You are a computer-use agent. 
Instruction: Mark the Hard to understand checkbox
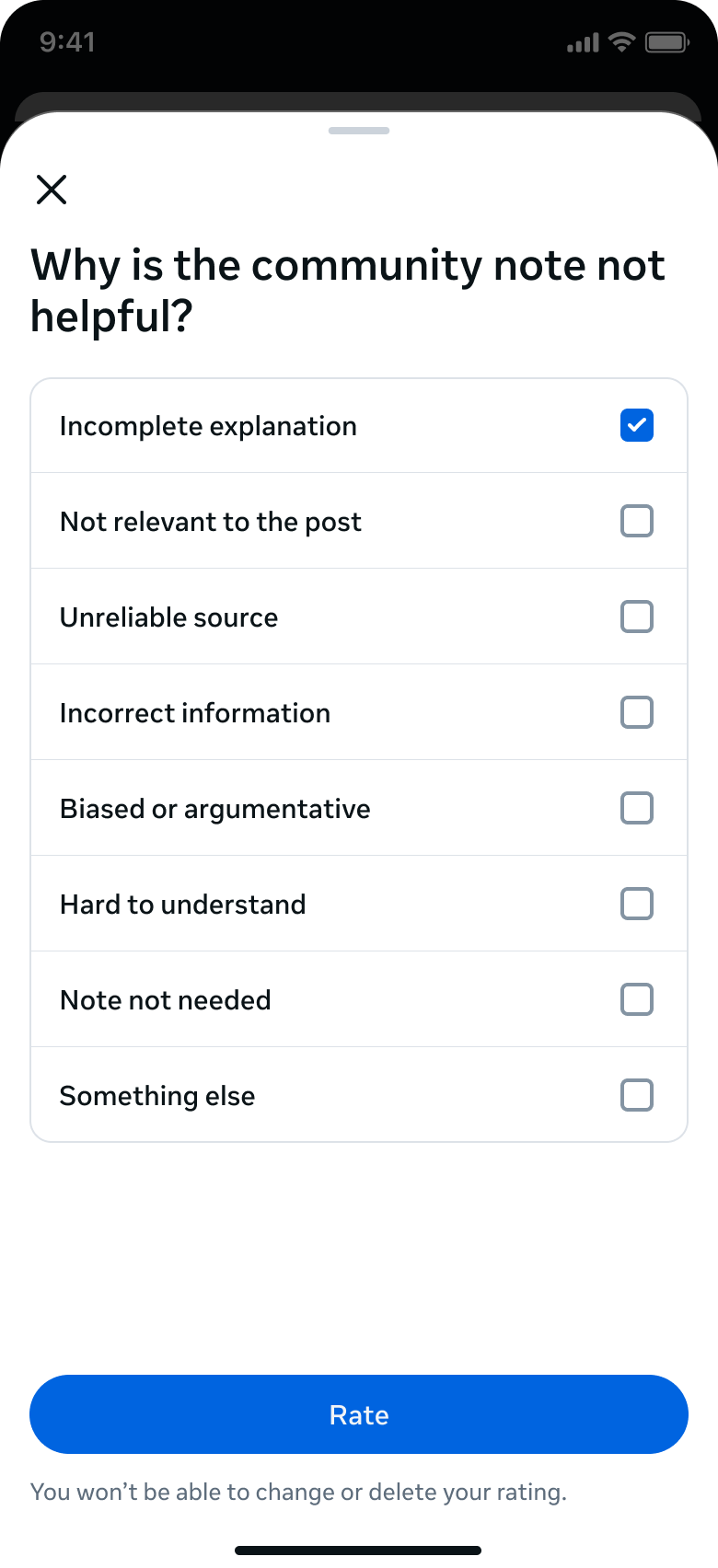point(637,905)
